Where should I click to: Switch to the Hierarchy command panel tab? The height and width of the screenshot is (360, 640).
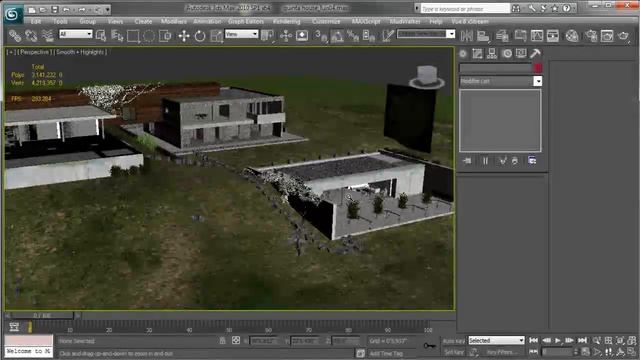click(x=492, y=53)
